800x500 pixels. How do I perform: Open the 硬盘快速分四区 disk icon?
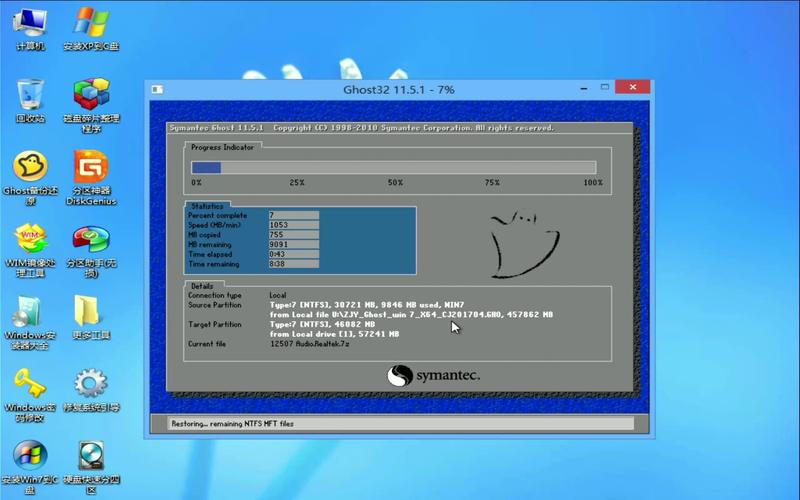coord(91,456)
